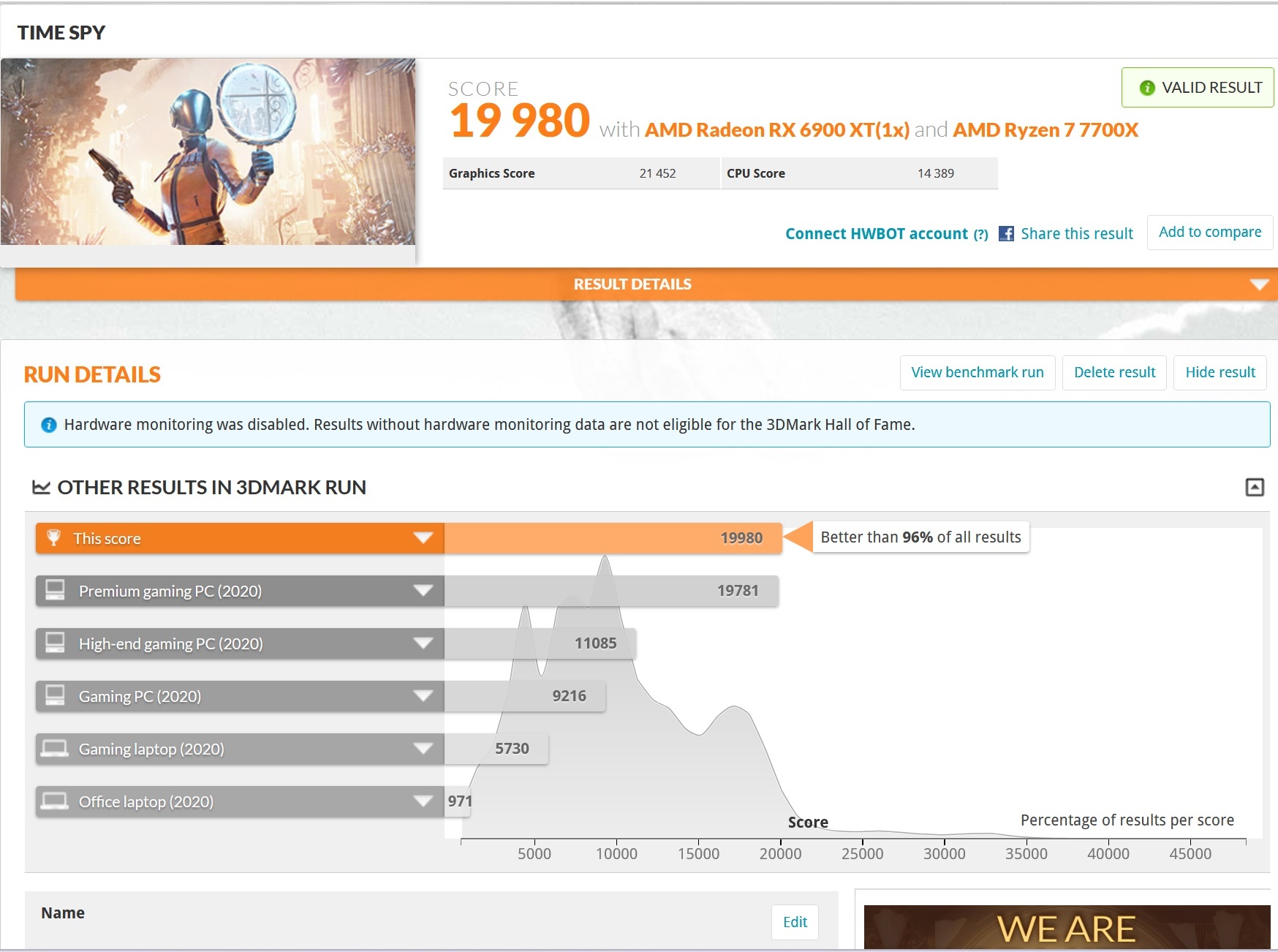Image resolution: width=1278 pixels, height=952 pixels.
Task: Click the Facebook share icon
Action: (1006, 233)
